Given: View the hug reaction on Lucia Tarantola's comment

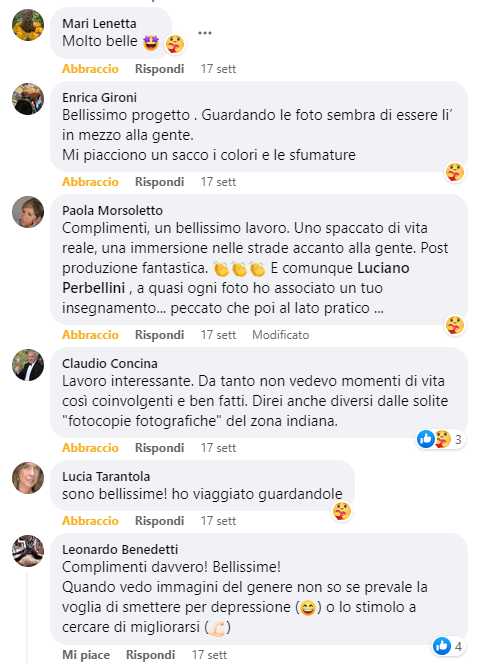Looking at the screenshot, I should pos(342,512).
